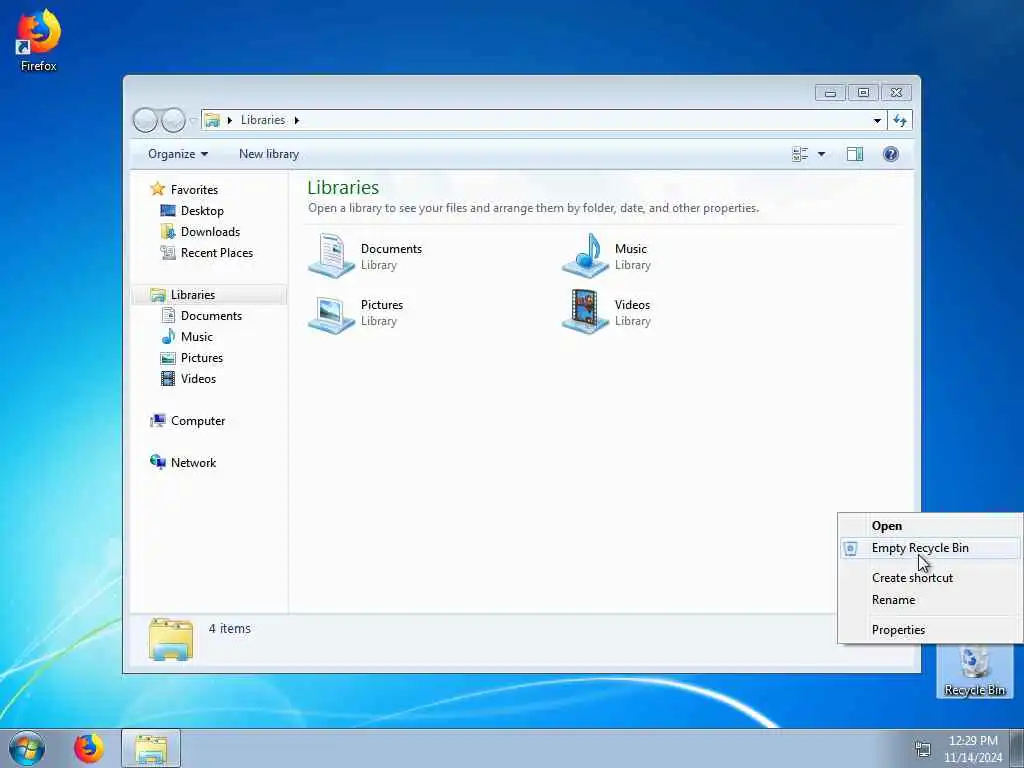Click the Recent Places icon in sidebar
This screenshot has height=768, width=1024.
click(168, 253)
